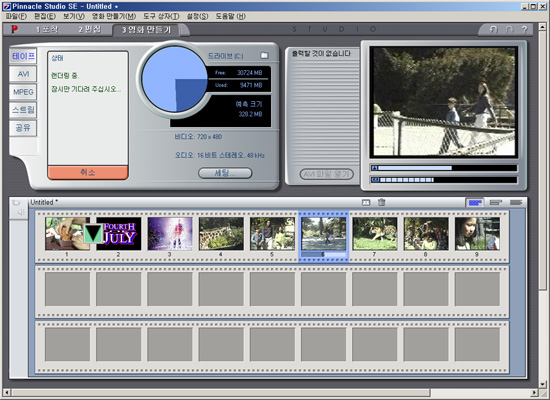The height and width of the screenshot is (400, 550).
Task: Open the 영화 만들기(M) menu
Action: [x=114, y=16]
